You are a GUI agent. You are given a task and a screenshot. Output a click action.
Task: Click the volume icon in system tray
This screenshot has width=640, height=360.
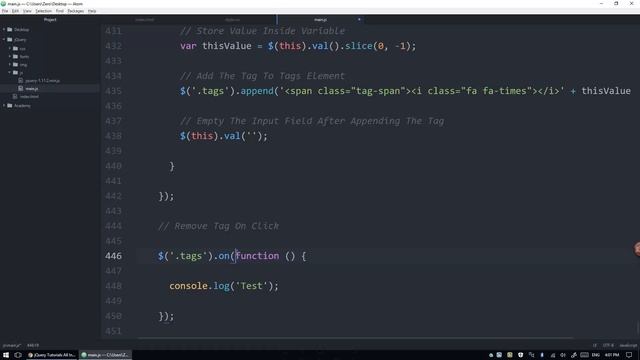[563, 355]
